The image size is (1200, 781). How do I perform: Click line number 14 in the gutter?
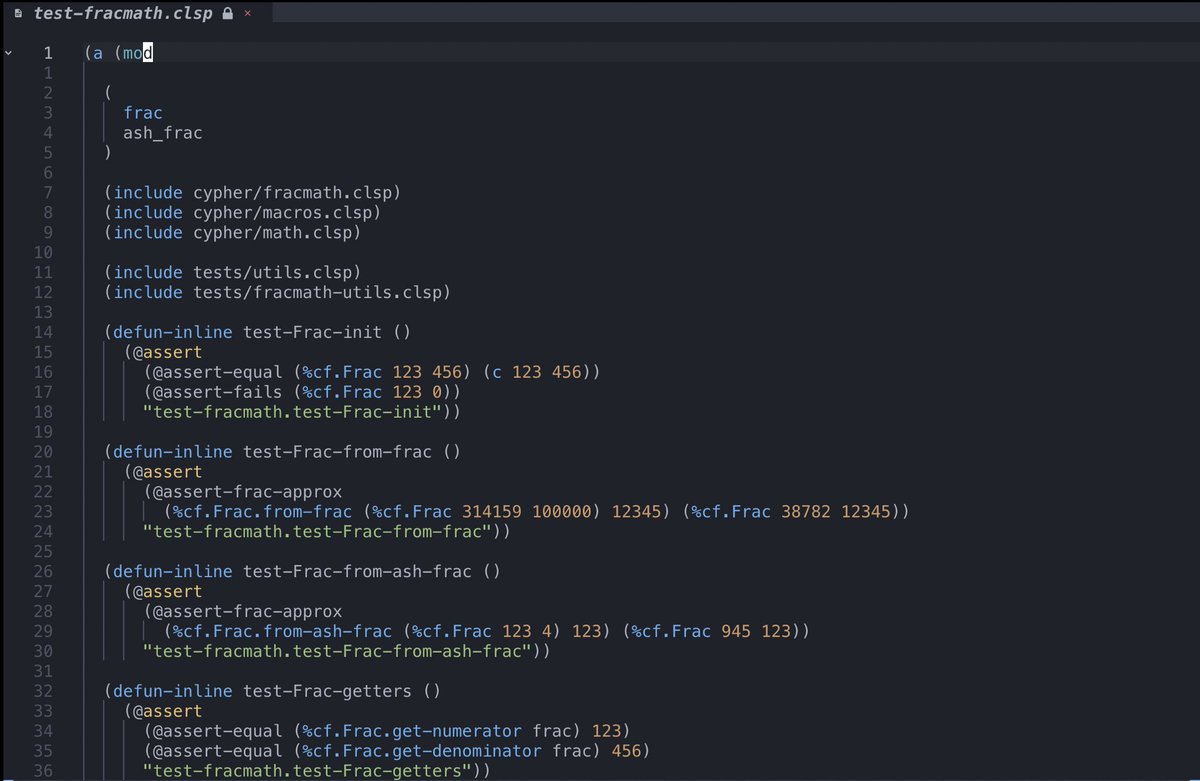pyautogui.click(x=45, y=332)
